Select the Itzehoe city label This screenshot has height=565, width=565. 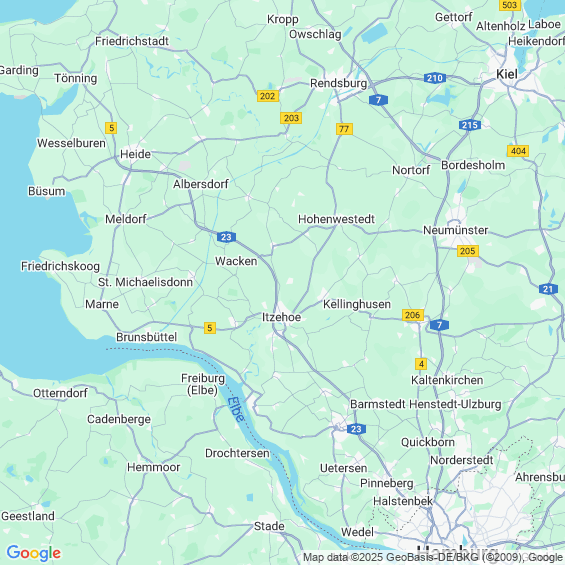281,317
